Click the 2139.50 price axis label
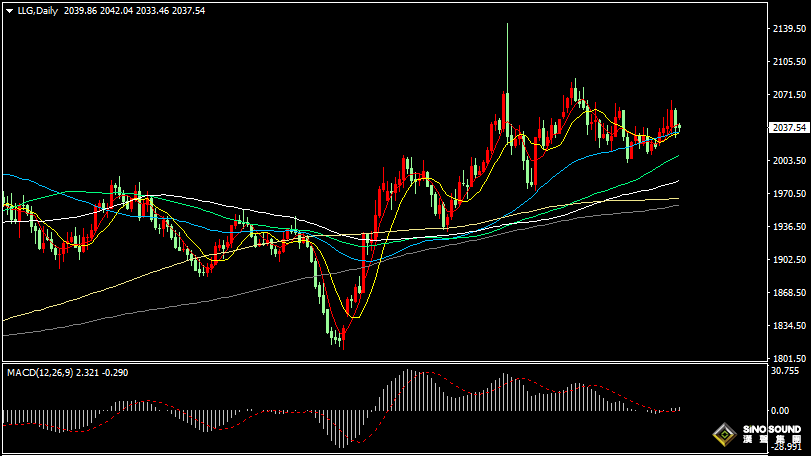This screenshot has height=456, width=811. point(789,29)
